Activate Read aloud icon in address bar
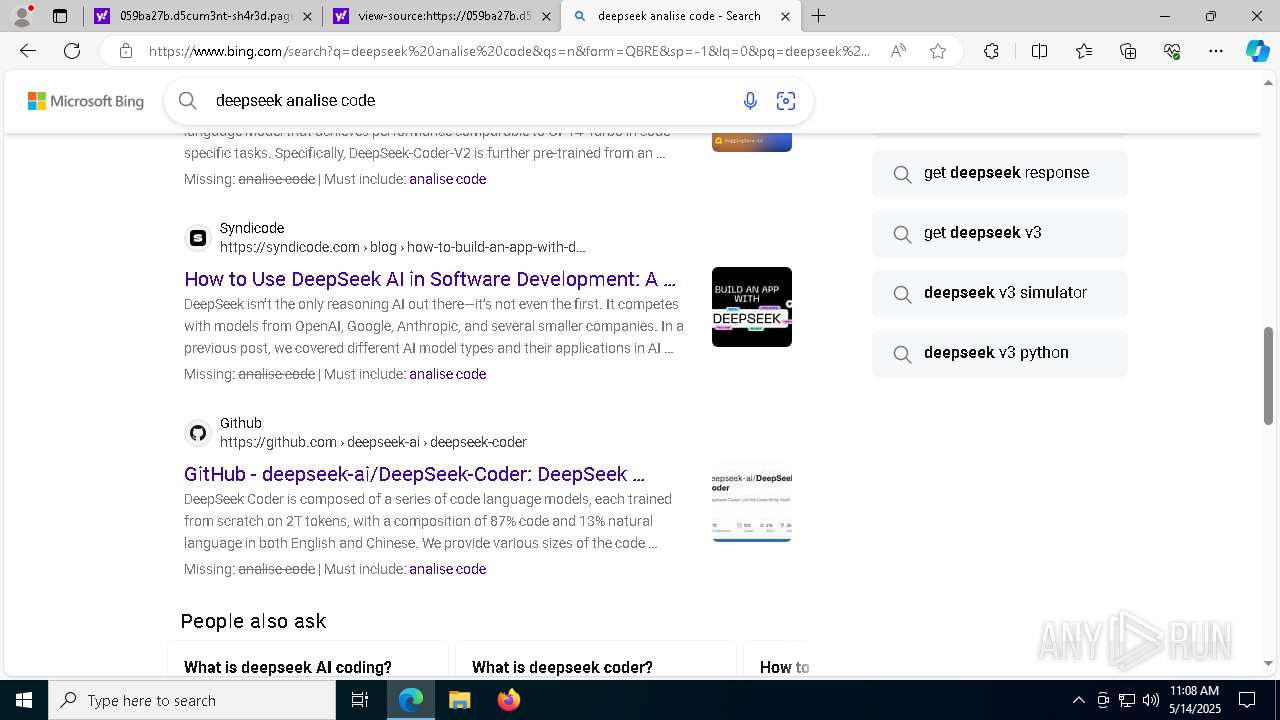The height and width of the screenshot is (720, 1280). [898, 51]
